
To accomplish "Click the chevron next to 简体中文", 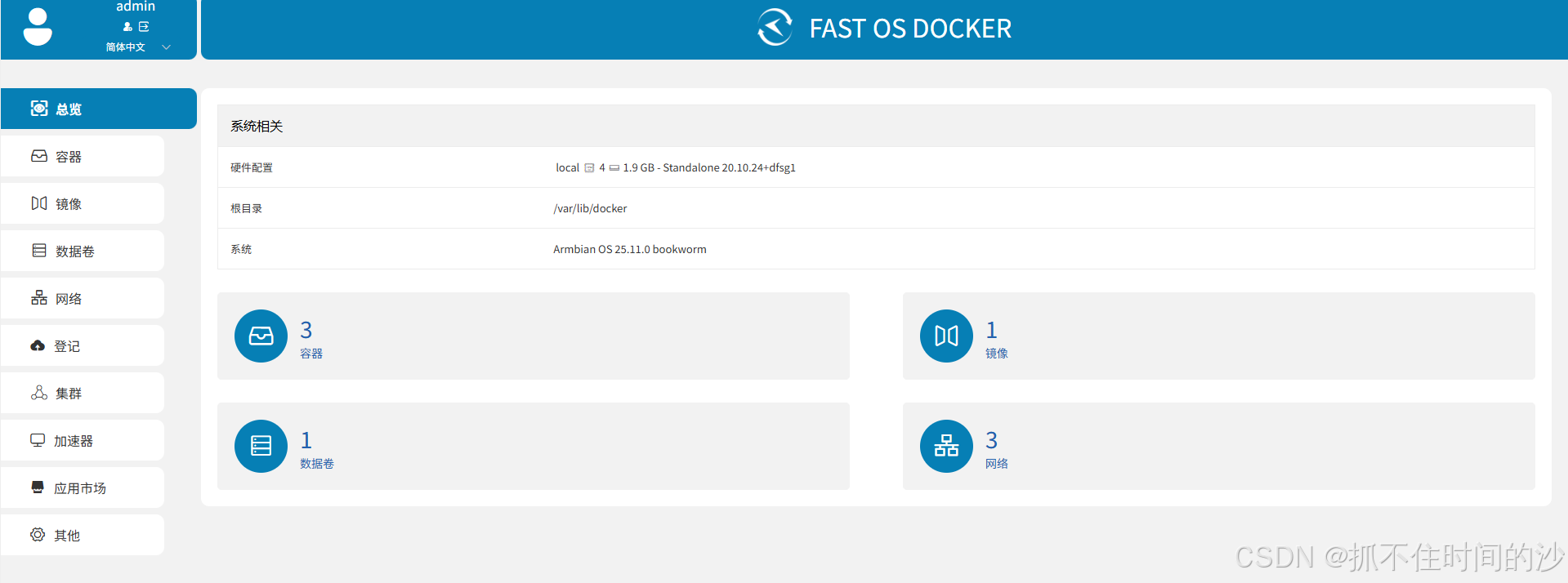I will pos(166,47).
